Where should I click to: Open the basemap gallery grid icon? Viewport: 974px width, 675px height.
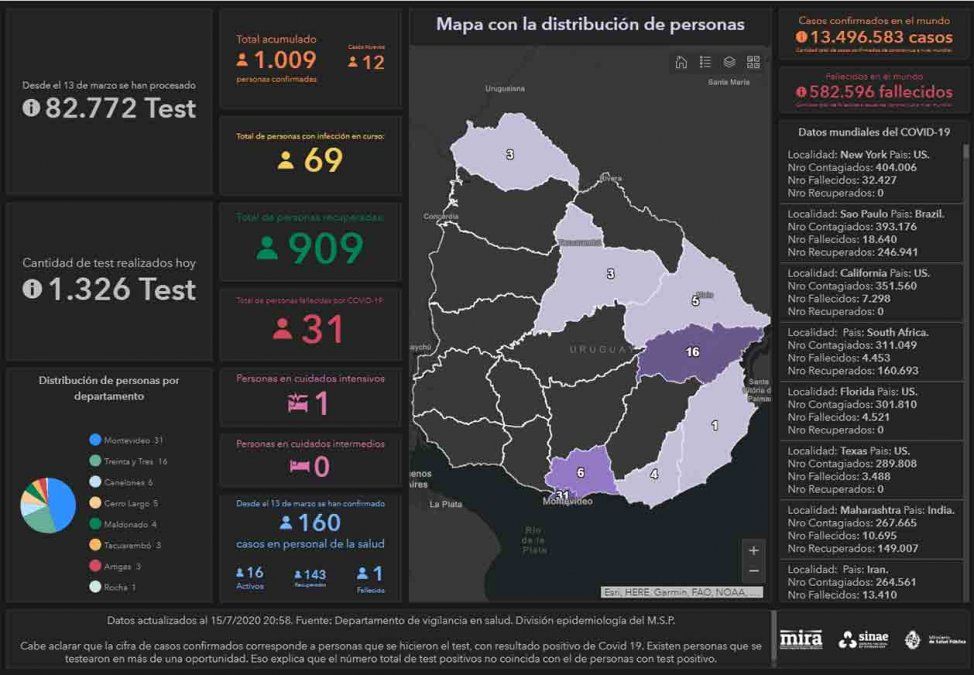753,62
